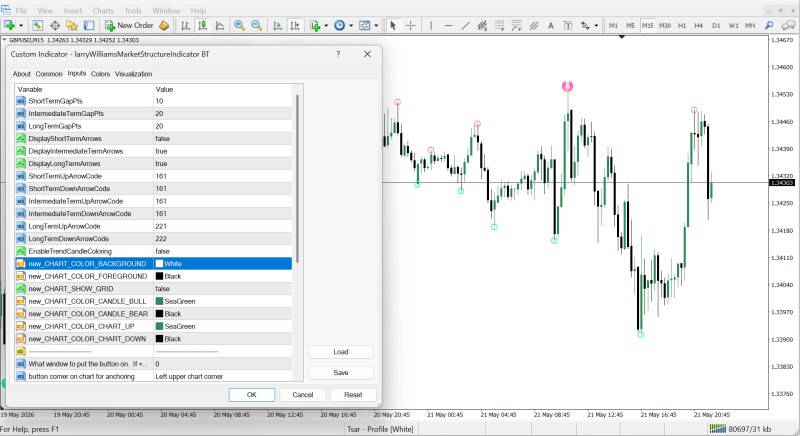Switch timeframe to M5
The image size is (800, 436).
[631, 25]
